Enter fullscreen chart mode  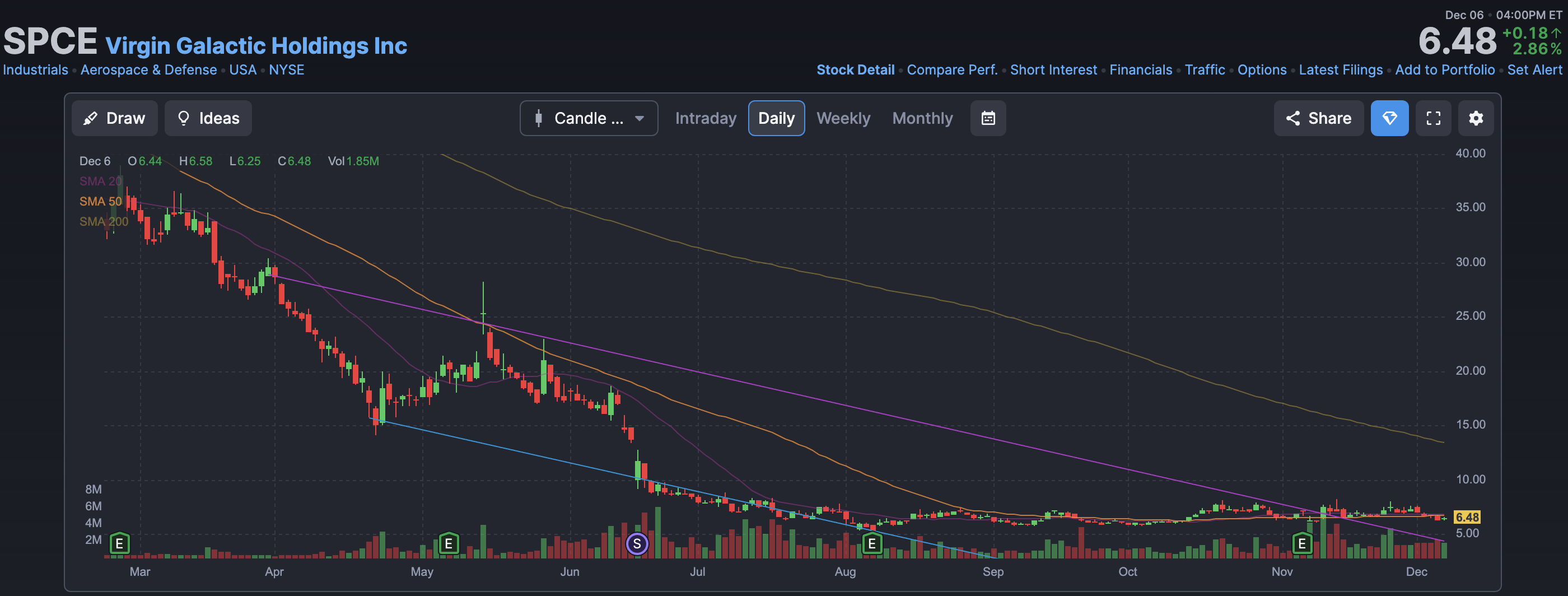tap(1433, 118)
